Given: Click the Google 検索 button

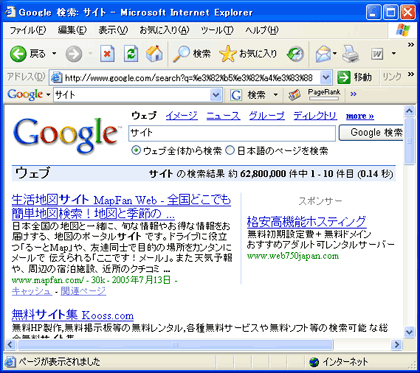Looking at the screenshot, I should click(372, 133).
